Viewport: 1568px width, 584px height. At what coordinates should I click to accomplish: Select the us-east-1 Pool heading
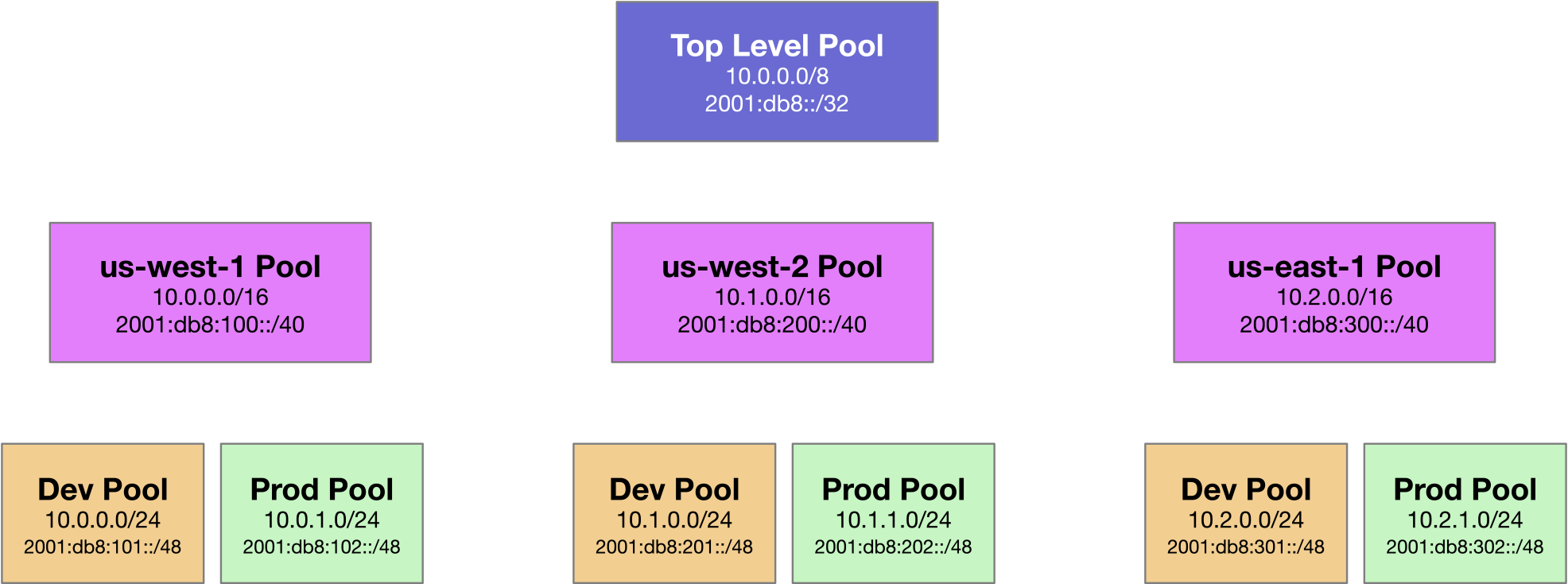[x=1334, y=267]
